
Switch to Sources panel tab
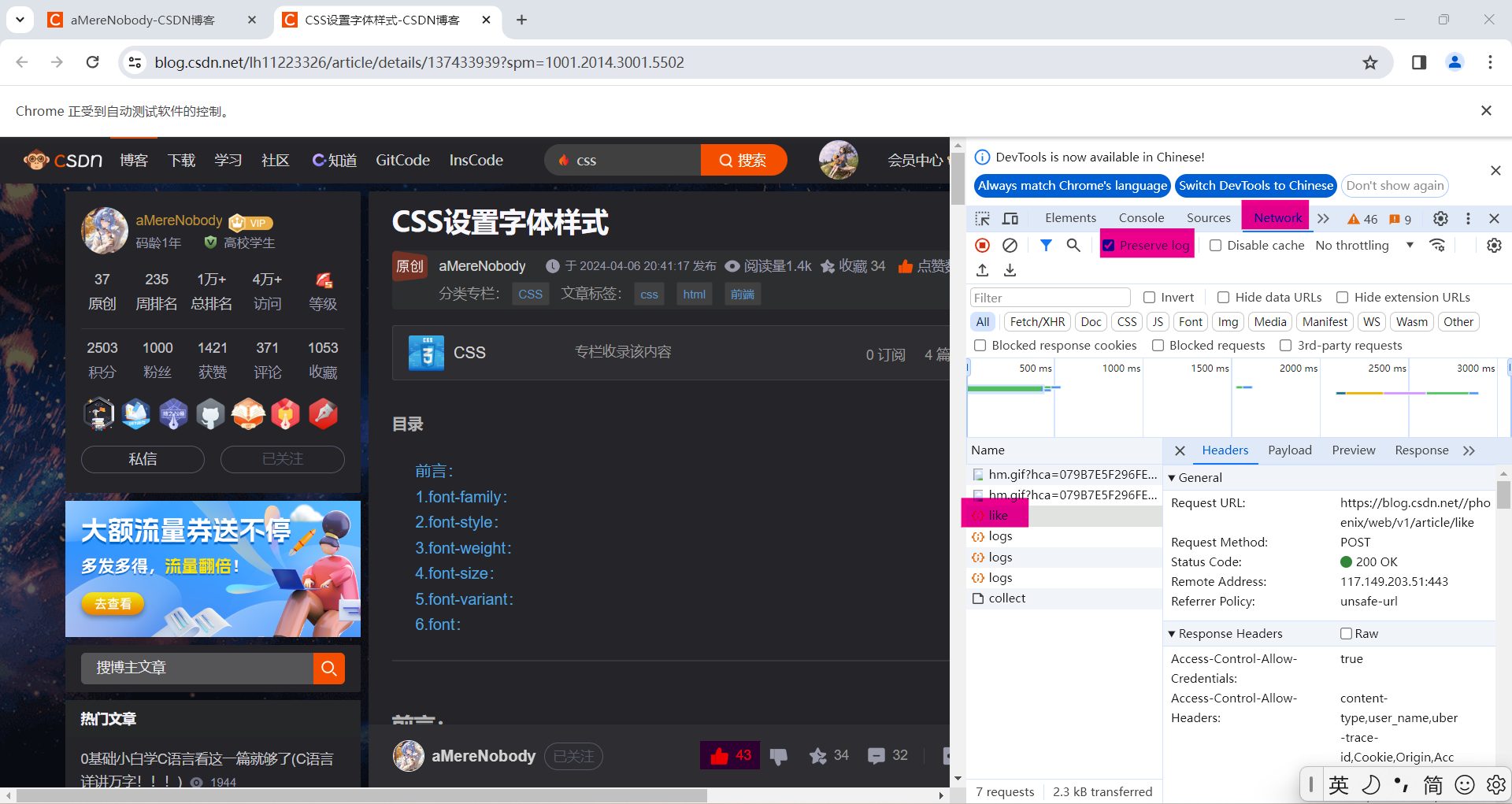[x=1208, y=218]
